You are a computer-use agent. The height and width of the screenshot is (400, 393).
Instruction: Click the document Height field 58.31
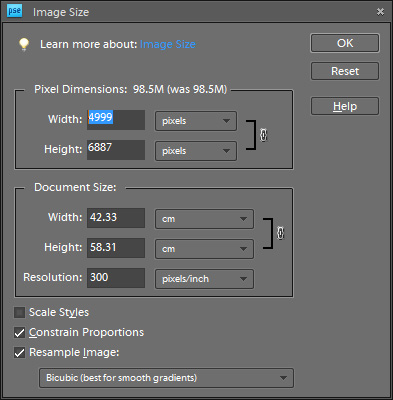click(116, 248)
